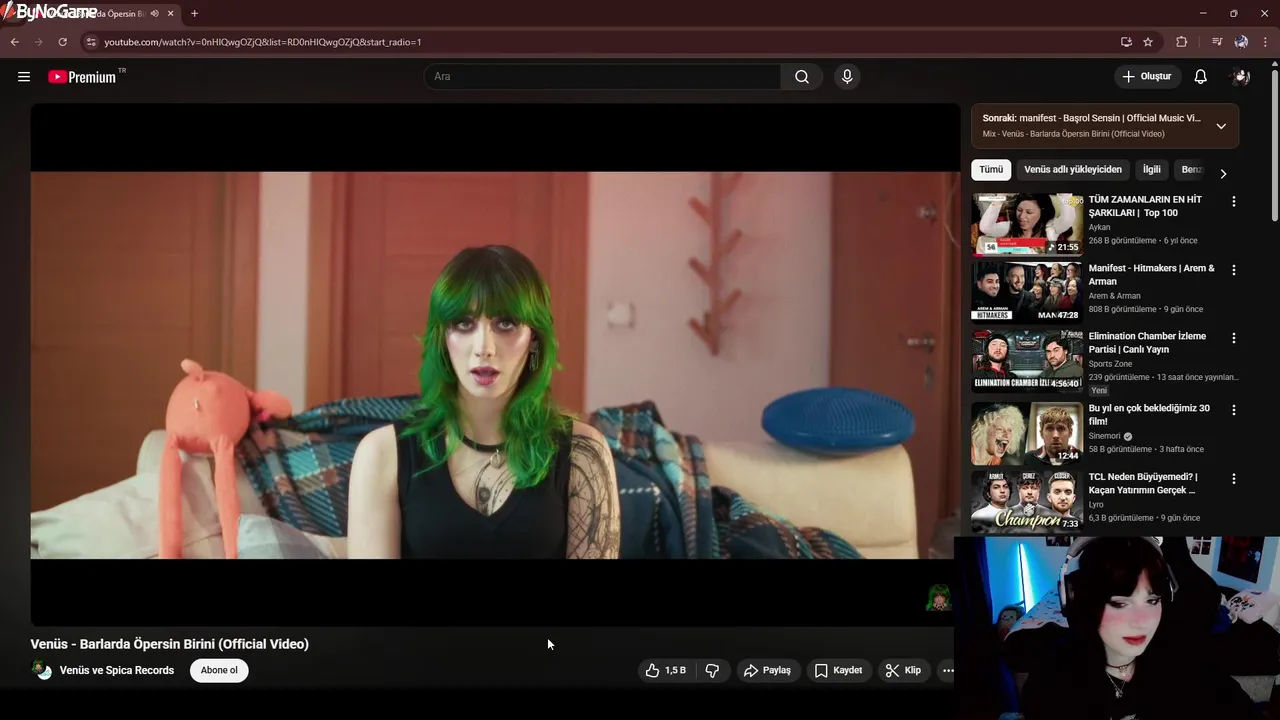
Task: Click the video title text
Action: pos(170,644)
